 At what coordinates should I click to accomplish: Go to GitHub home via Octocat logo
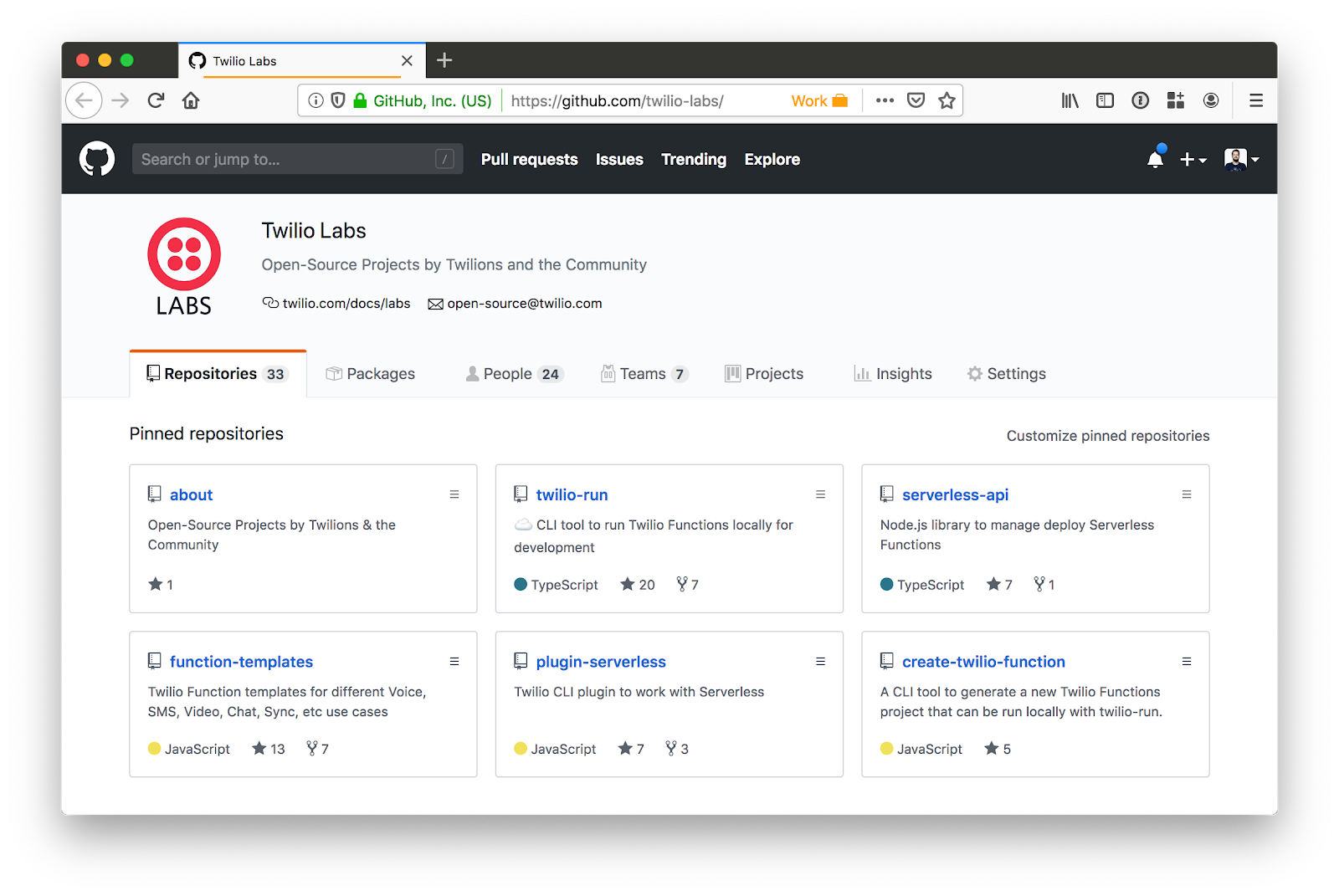point(97,159)
